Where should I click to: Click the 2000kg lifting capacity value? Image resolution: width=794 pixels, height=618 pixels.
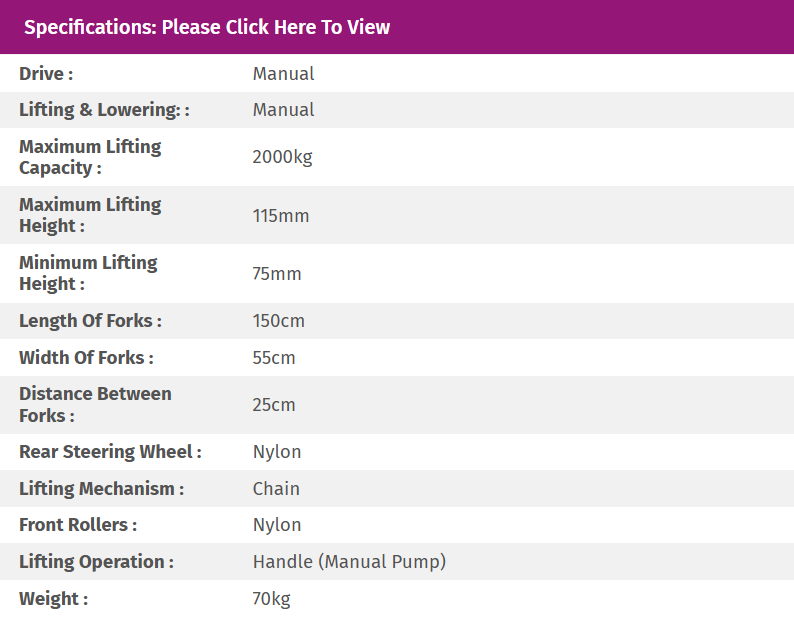[x=282, y=157]
